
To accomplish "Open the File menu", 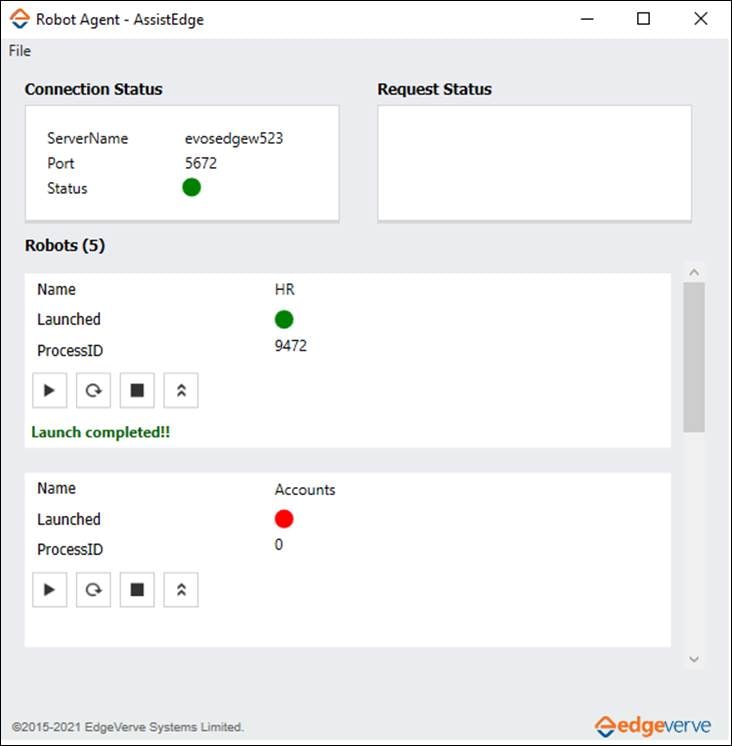I will pos(20,51).
